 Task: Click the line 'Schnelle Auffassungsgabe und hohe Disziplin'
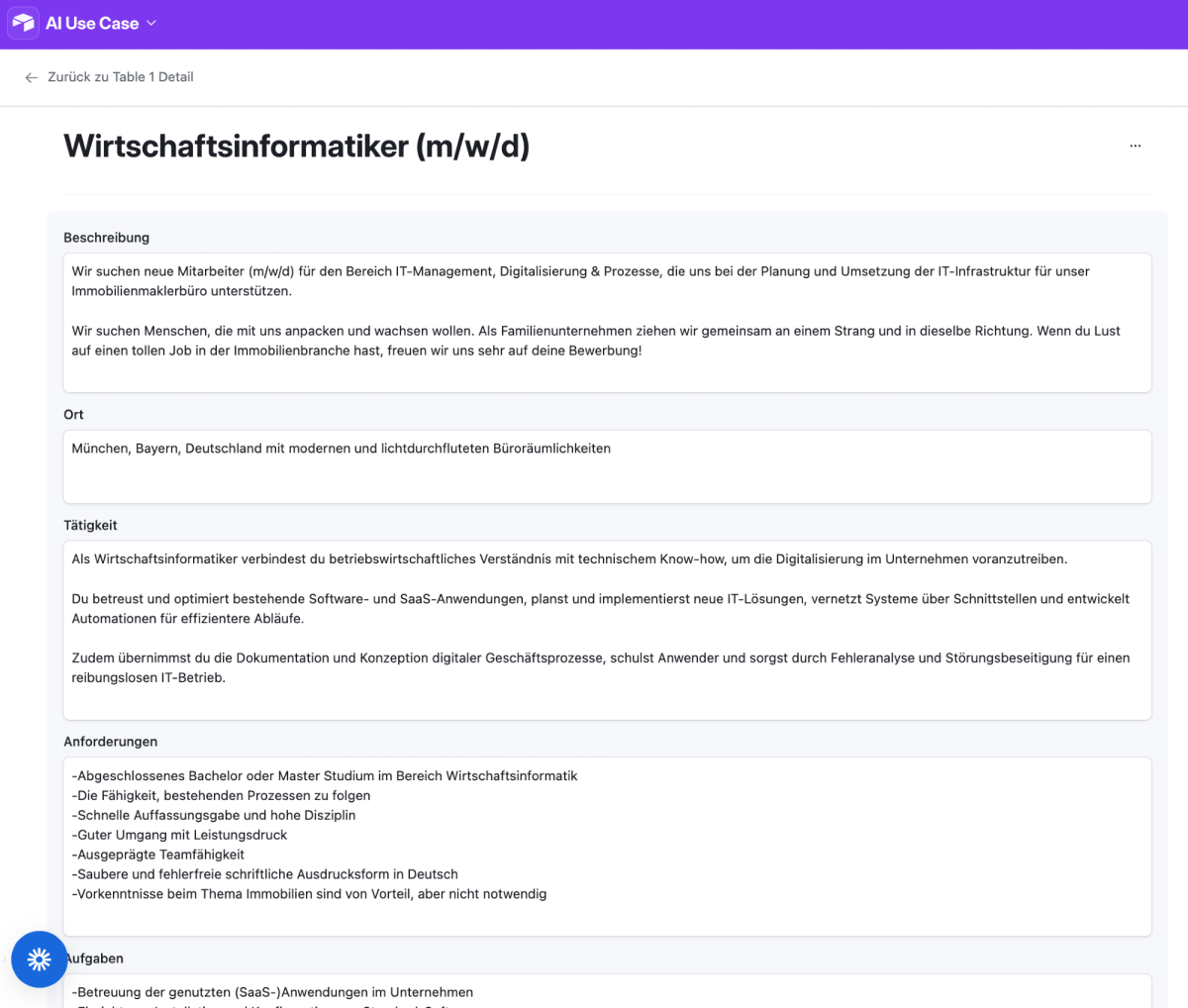[x=214, y=815]
